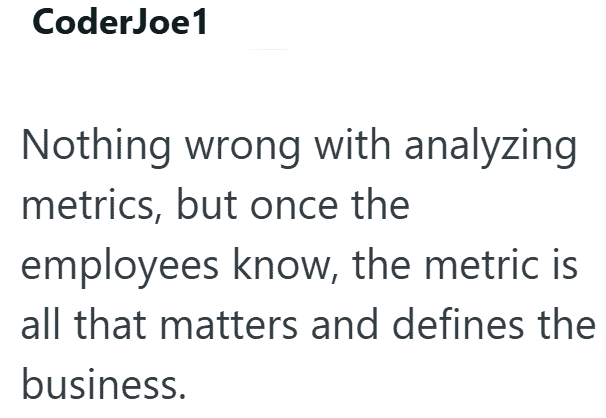Click the word "all" in the fourth line
Image resolution: width=606 pixels, height=418 pixels.
pos(41,323)
